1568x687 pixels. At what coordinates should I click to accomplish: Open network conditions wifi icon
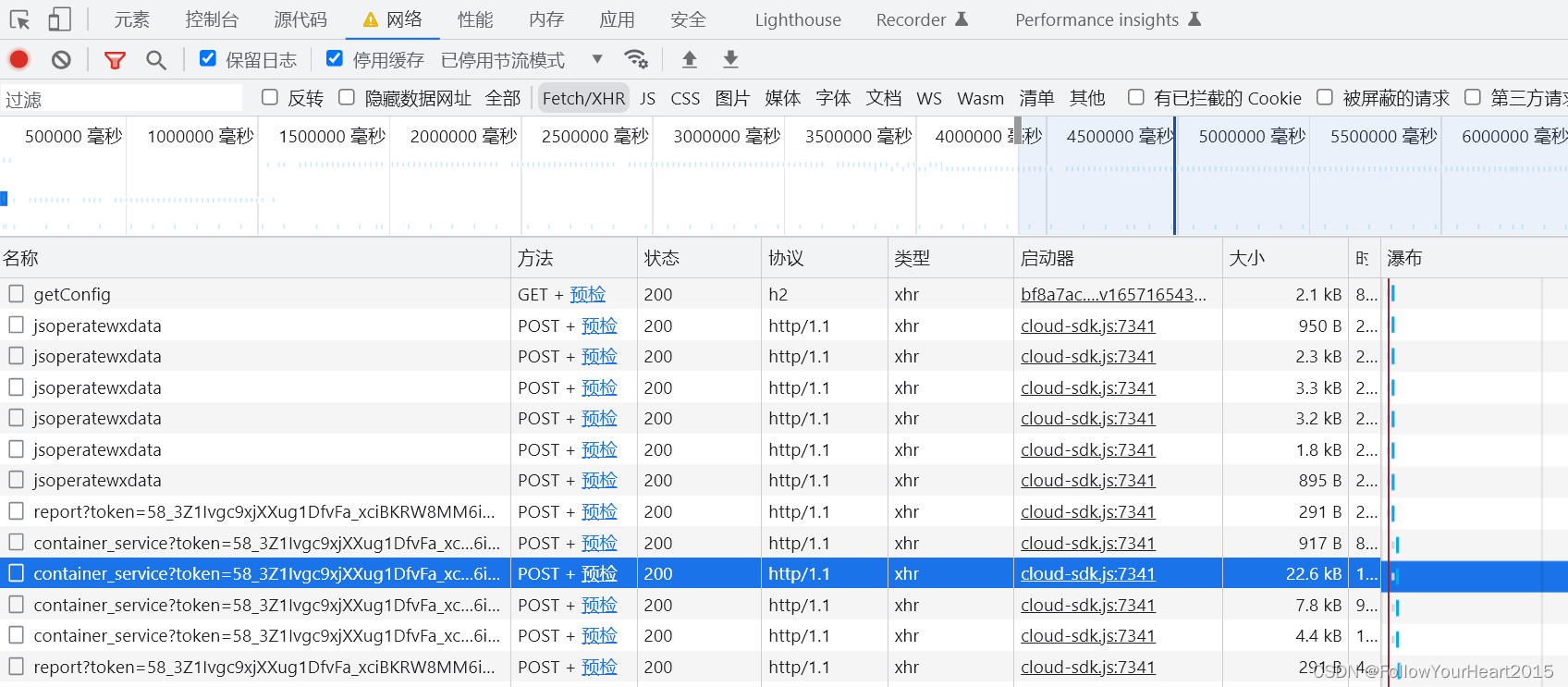click(636, 59)
